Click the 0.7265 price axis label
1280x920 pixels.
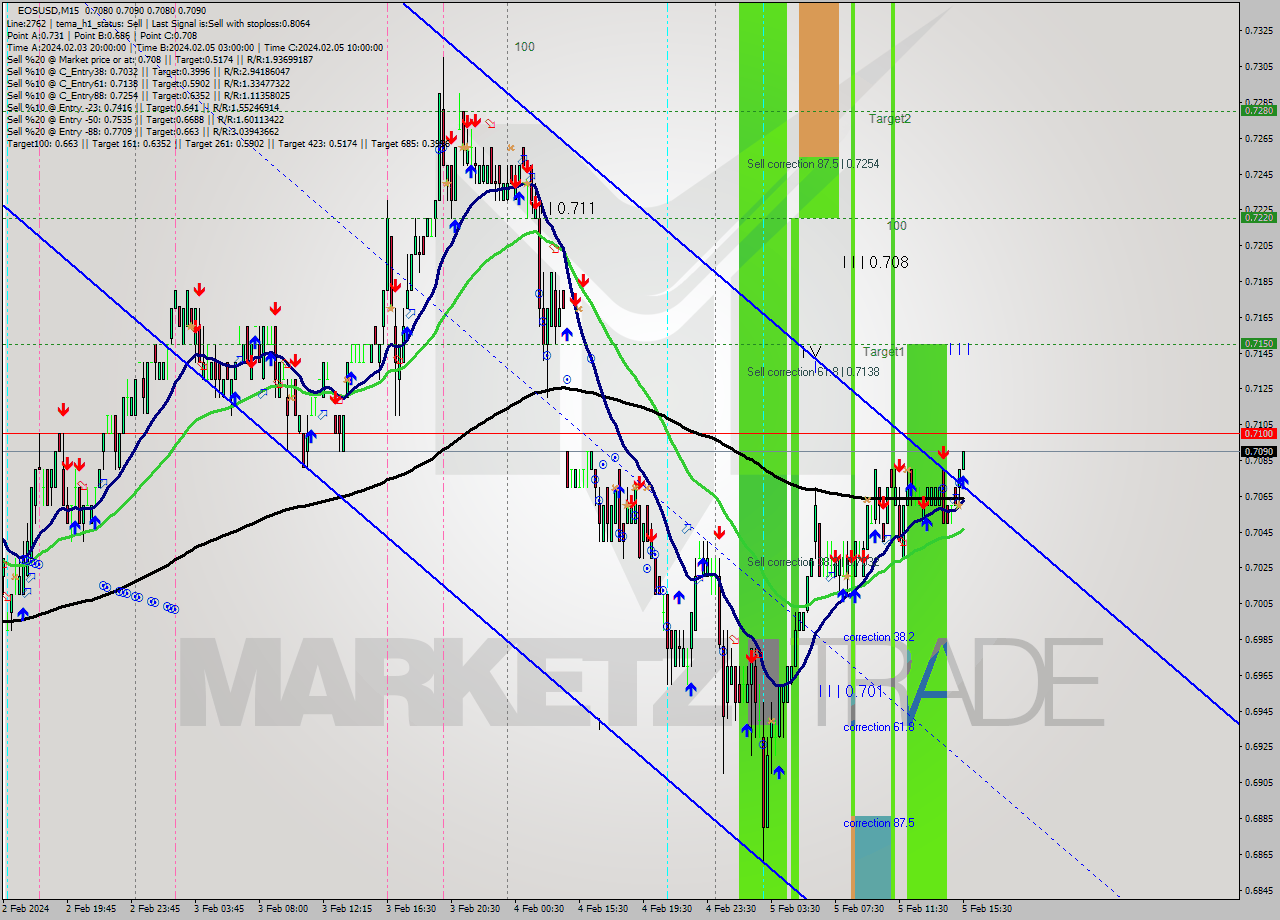(x=1258, y=138)
